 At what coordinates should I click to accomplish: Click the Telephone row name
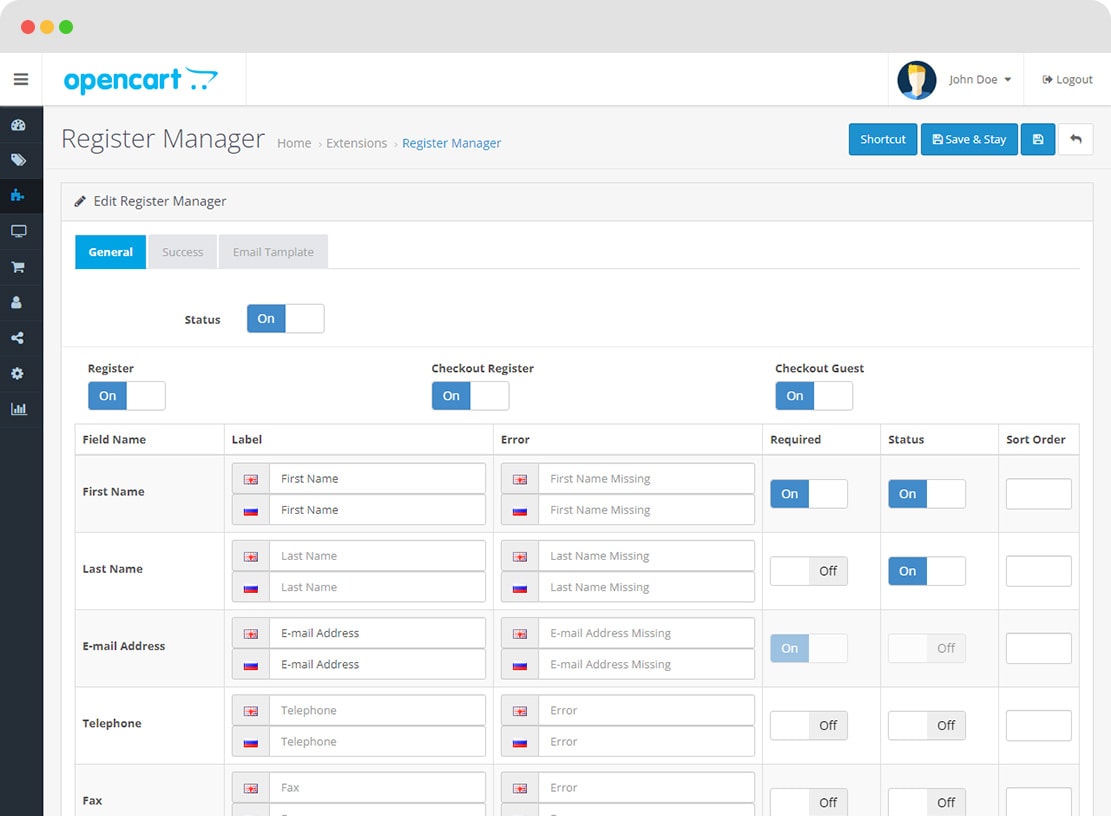tap(112, 723)
